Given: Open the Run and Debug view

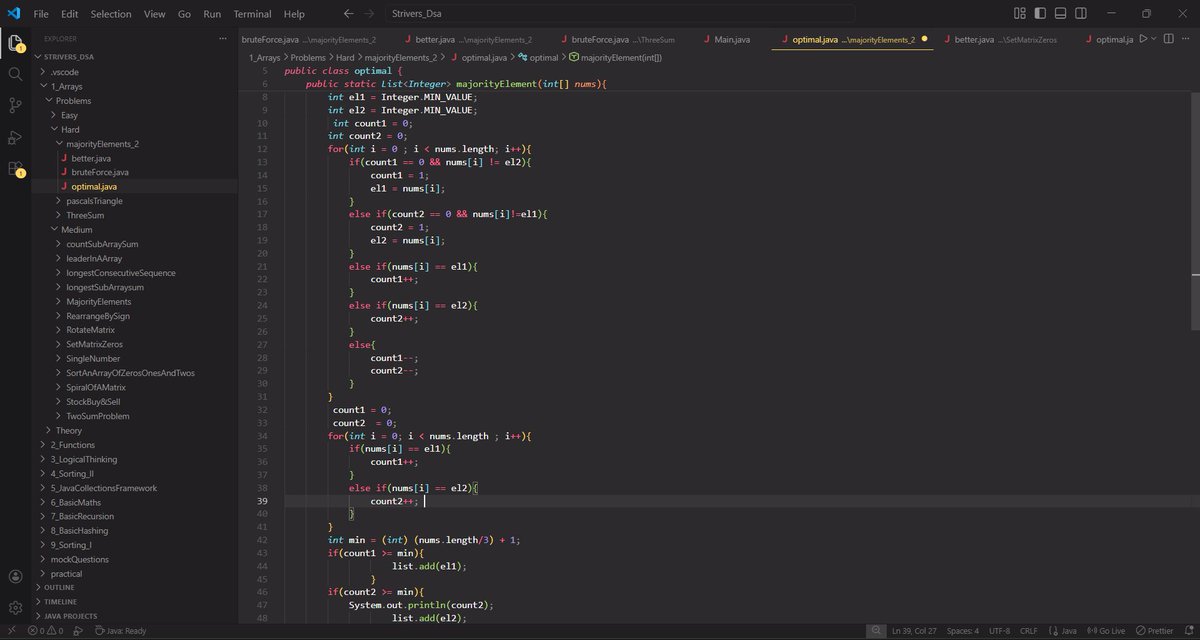Looking at the screenshot, I should click(15, 137).
